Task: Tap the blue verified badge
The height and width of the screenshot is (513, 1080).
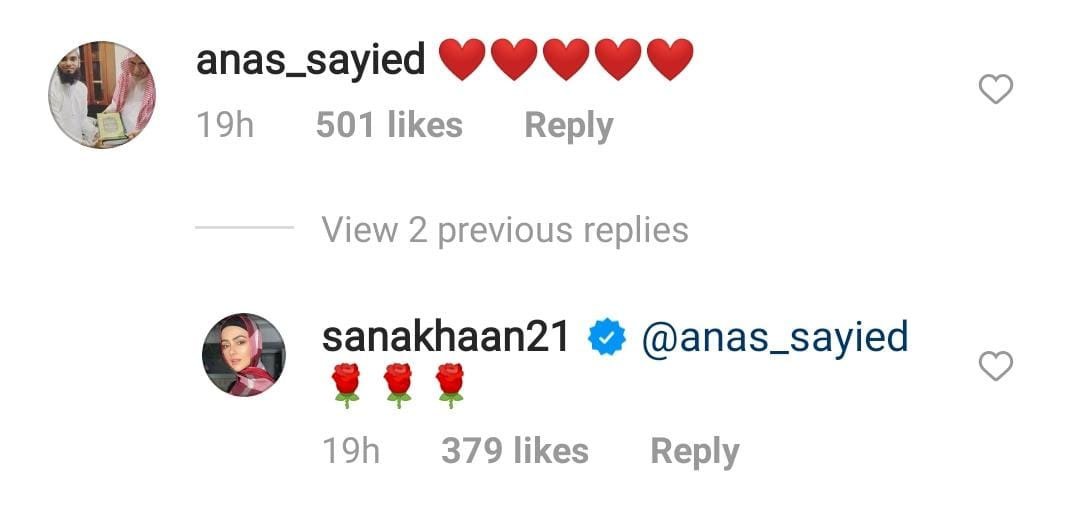Action: coord(606,339)
